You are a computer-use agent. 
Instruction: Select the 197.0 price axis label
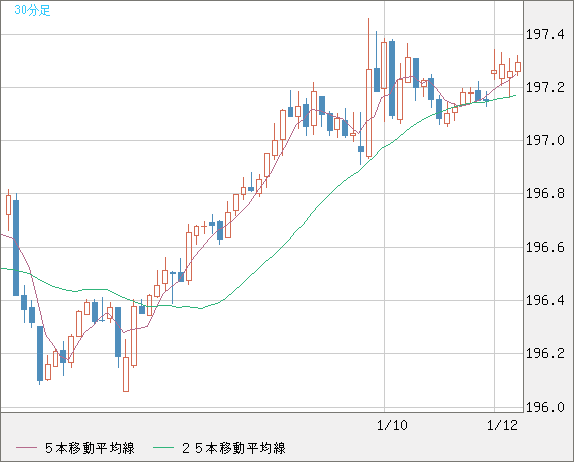click(x=545, y=140)
